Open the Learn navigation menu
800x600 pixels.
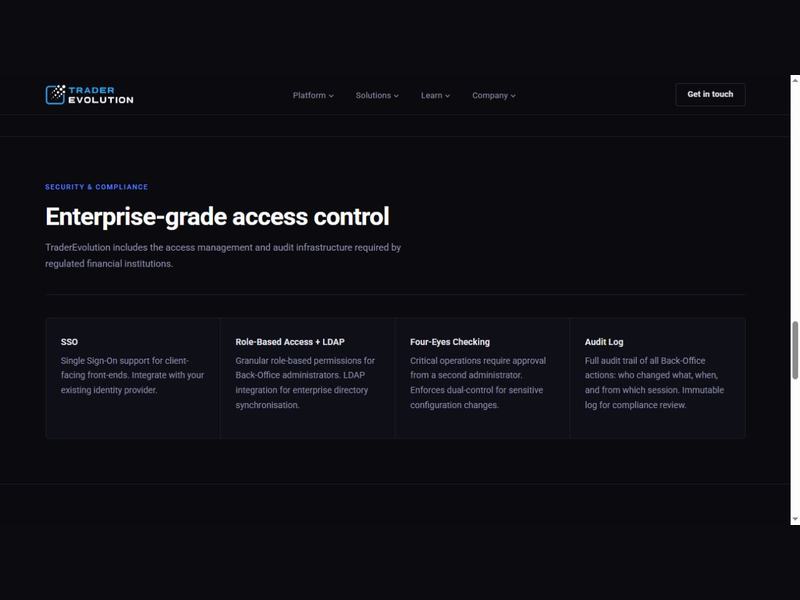435,95
